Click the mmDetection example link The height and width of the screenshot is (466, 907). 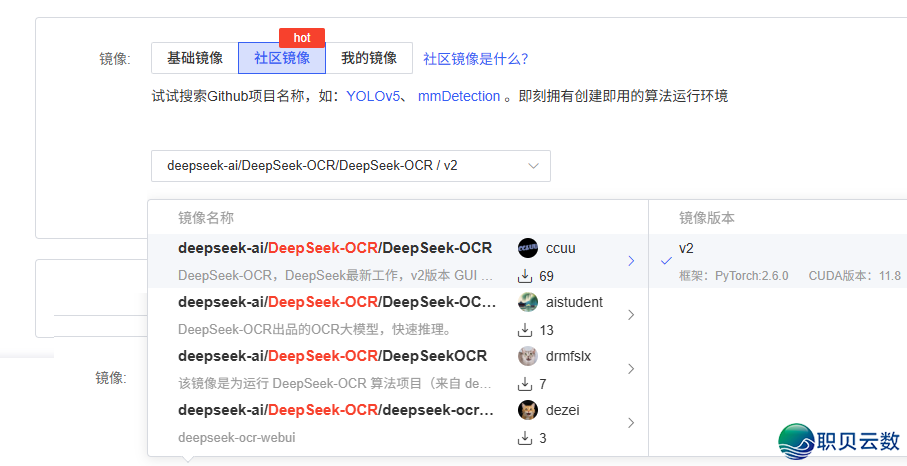pyautogui.click(x=459, y=96)
